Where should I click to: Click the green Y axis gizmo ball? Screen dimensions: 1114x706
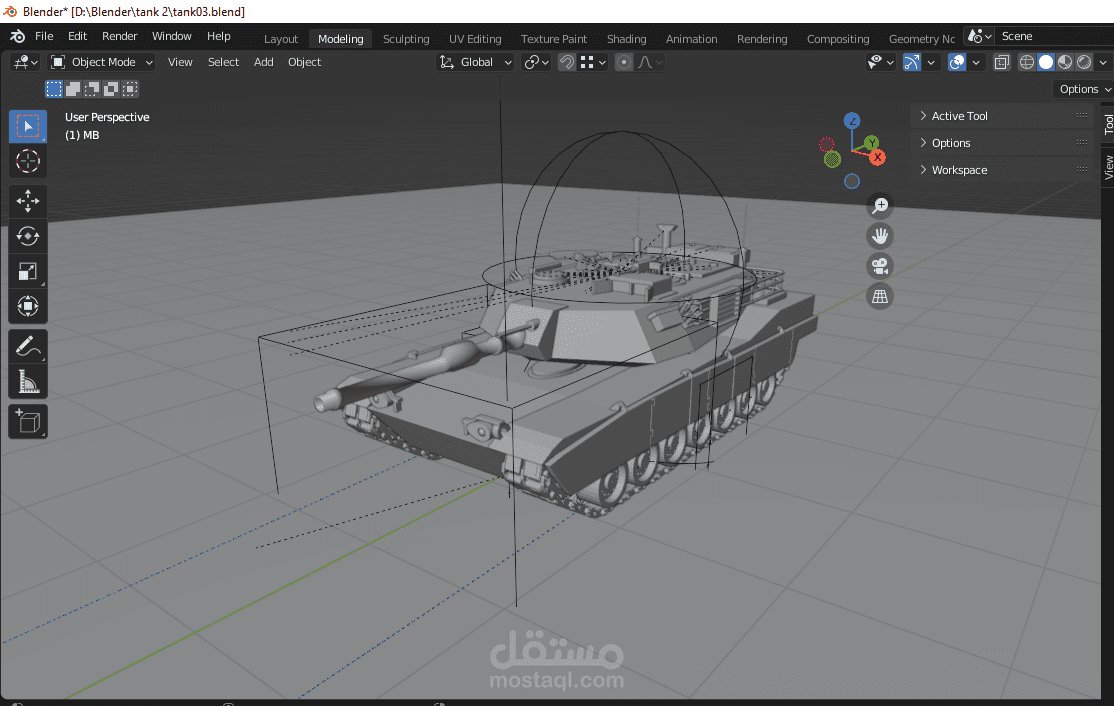coord(872,143)
